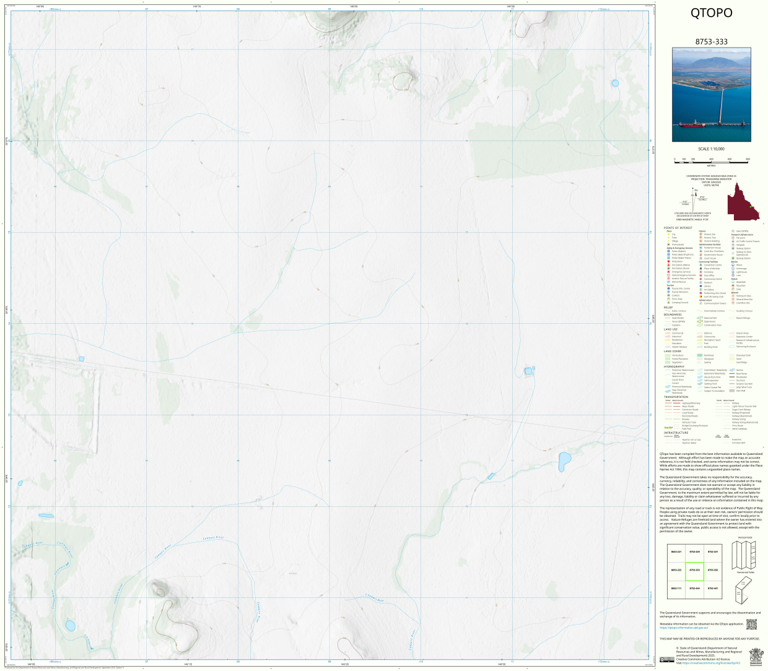Click the metres scale bar
Viewport: 768px width, 671px height.
tap(711, 160)
